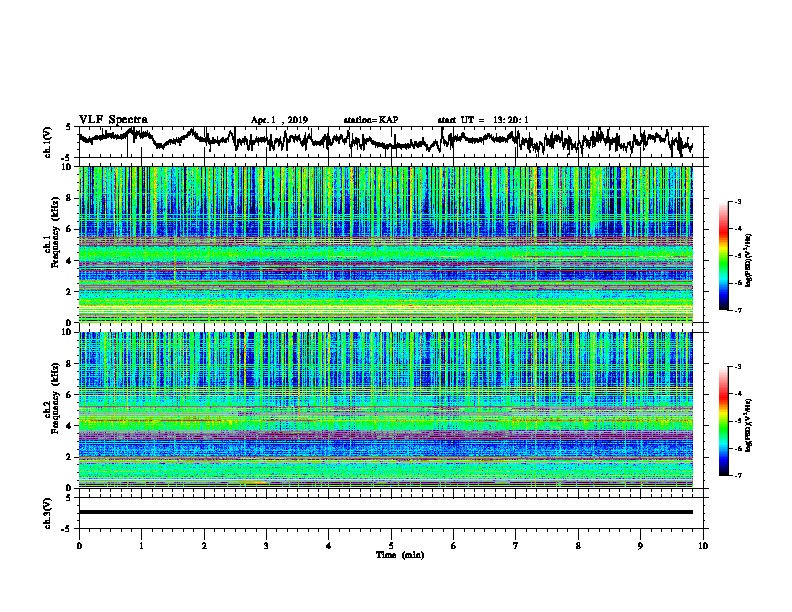792x612 pixels.
Task: Click the "0" time axis tick label
Action: [x=79, y=546]
